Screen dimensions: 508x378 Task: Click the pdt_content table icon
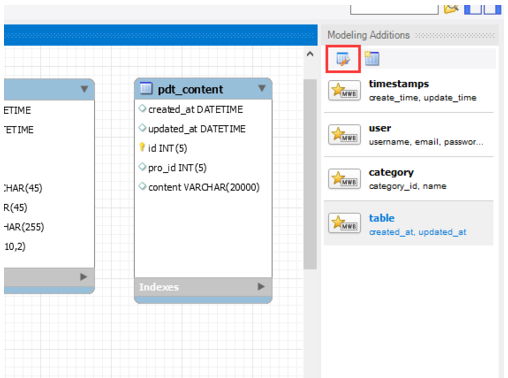146,88
